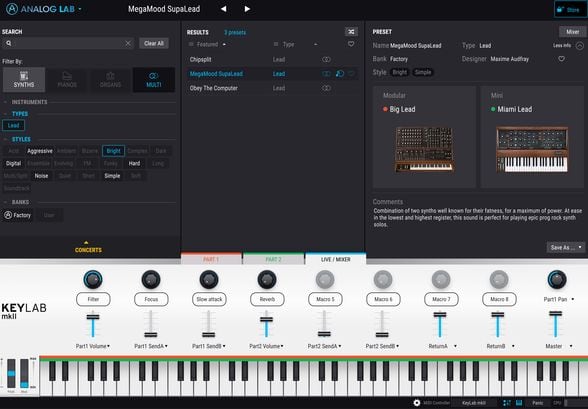
Task: Filter by Organs category
Action: [110, 79]
